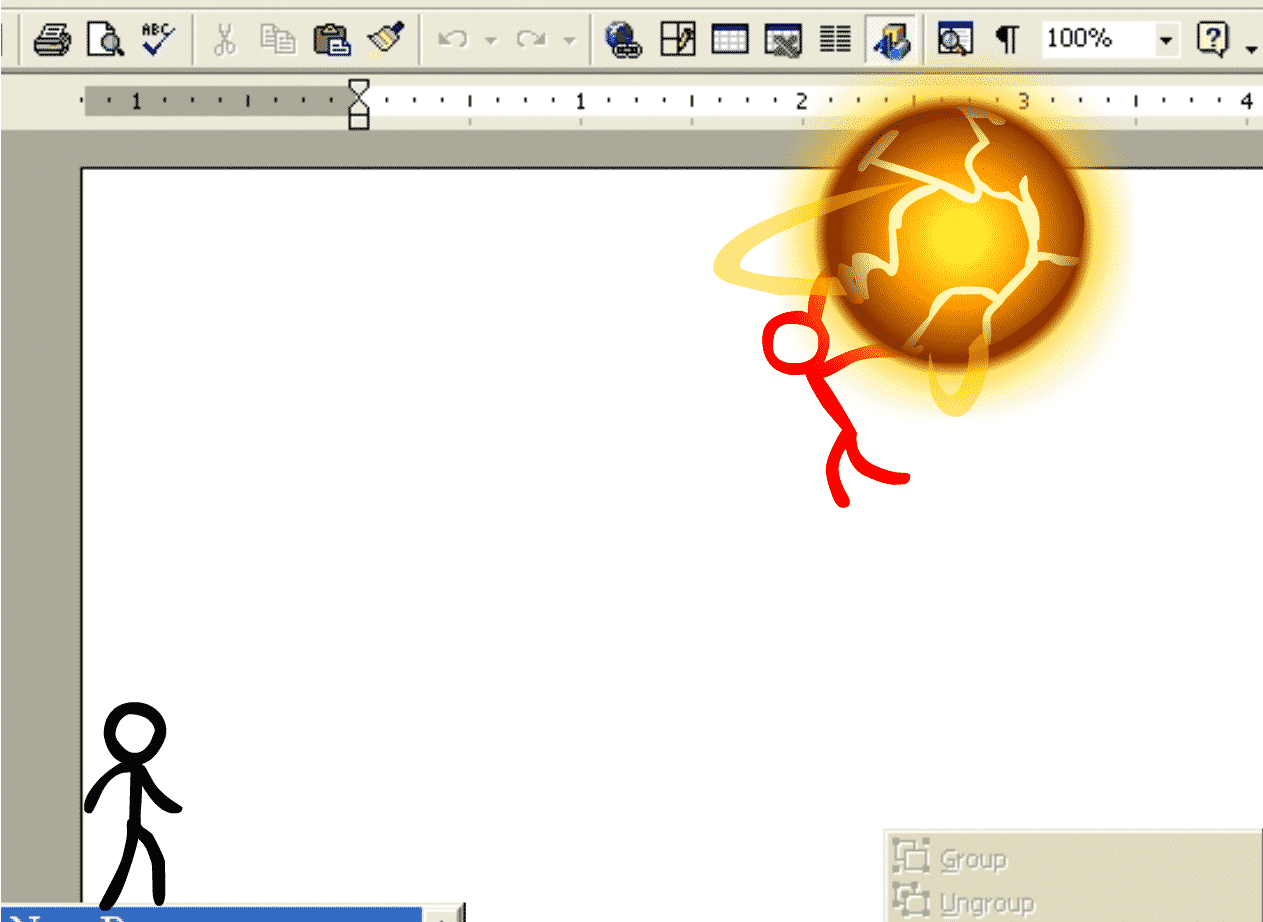Click the Insert Hyperlink globe icon

tap(624, 40)
